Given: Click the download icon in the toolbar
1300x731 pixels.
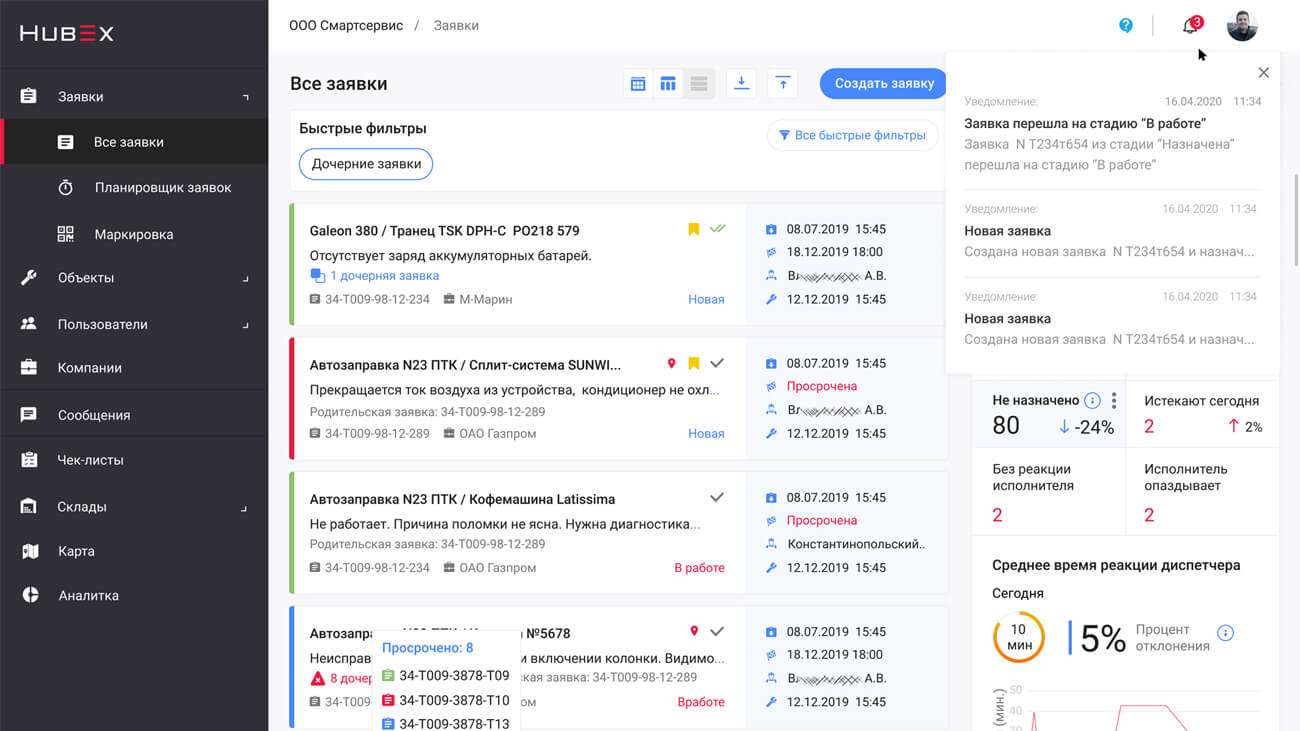Looking at the screenshot, I should click(741, 84).
